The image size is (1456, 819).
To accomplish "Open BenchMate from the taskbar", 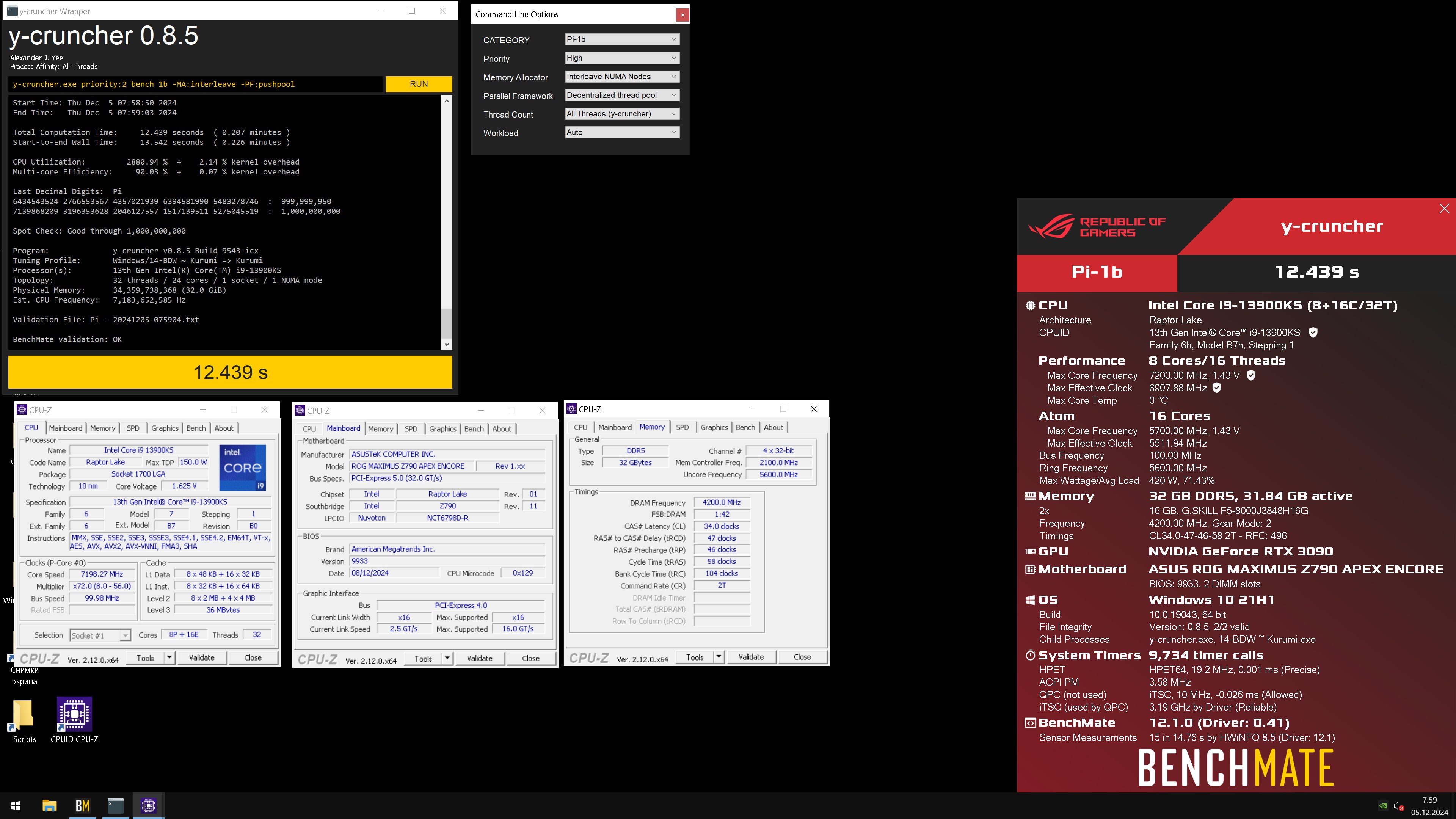I will (83, 805).
